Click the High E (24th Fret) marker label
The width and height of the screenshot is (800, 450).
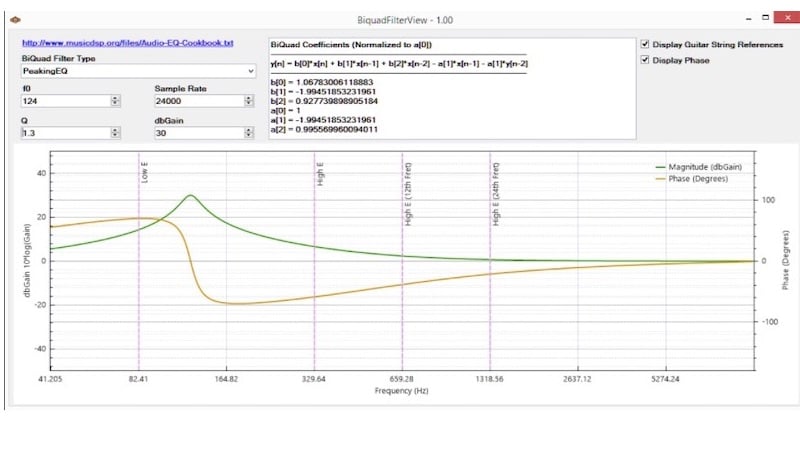pos(496,194)
